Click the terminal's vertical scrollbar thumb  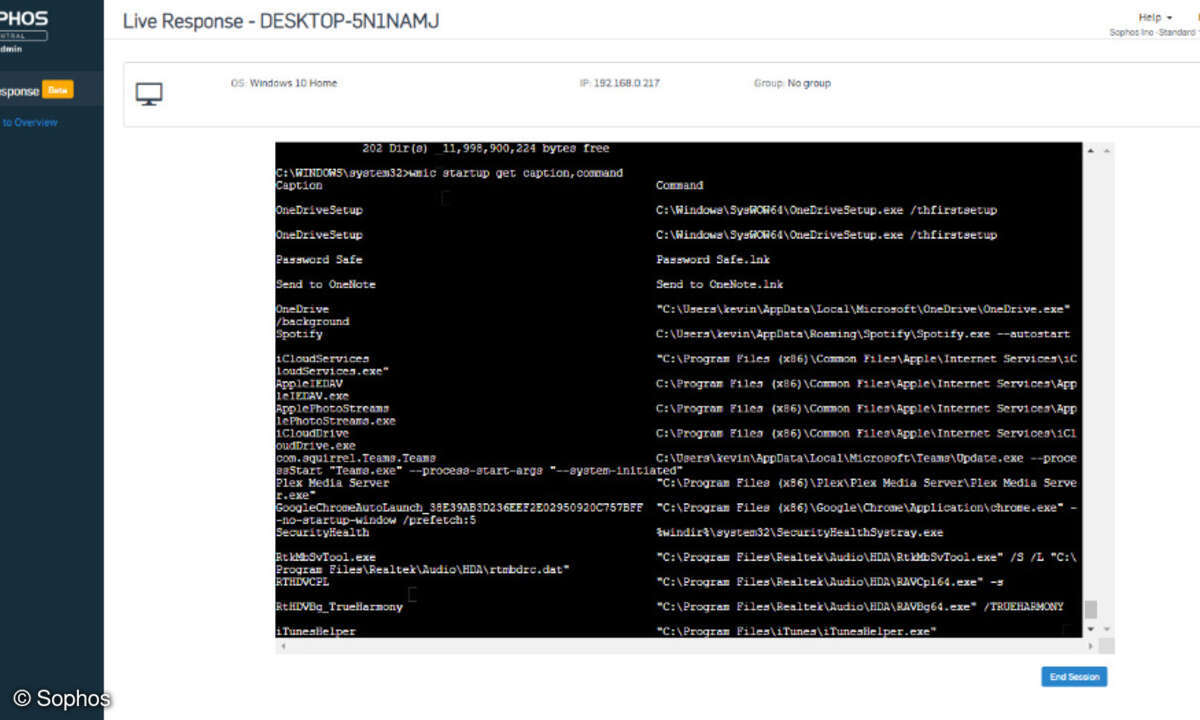[1090, 609]
